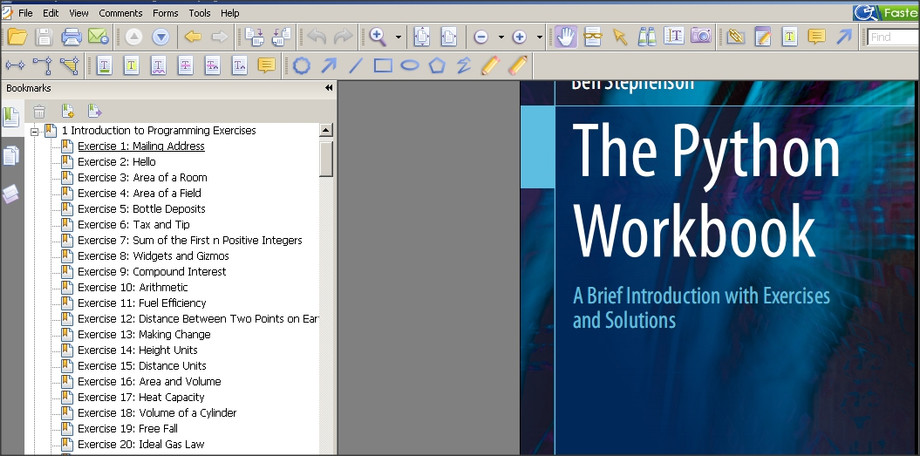This screenshot has width=920, height=456.
Task: Click the Snapshot camera tool
Action: (701, 37)
